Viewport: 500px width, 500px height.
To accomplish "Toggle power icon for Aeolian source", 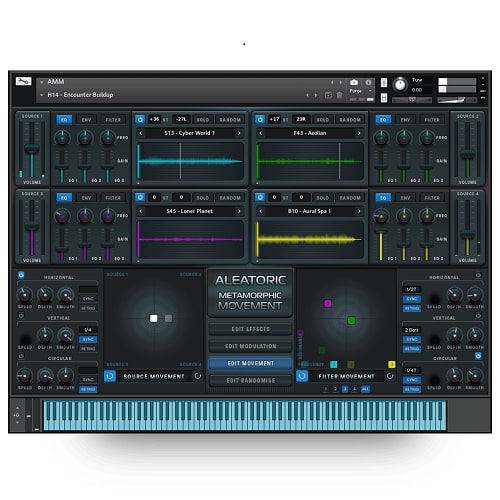I will click(x=260, y=119).
